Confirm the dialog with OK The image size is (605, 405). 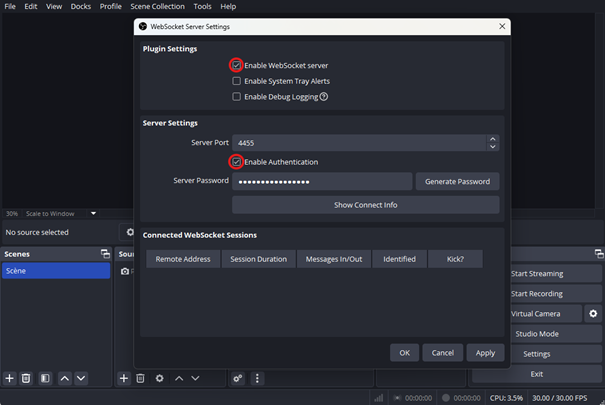pos(404,353)
